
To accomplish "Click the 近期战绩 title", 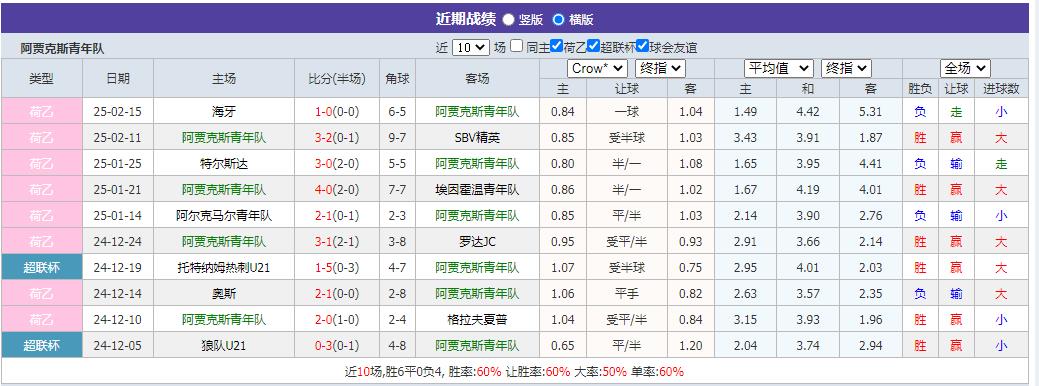I will coord(465,19).
